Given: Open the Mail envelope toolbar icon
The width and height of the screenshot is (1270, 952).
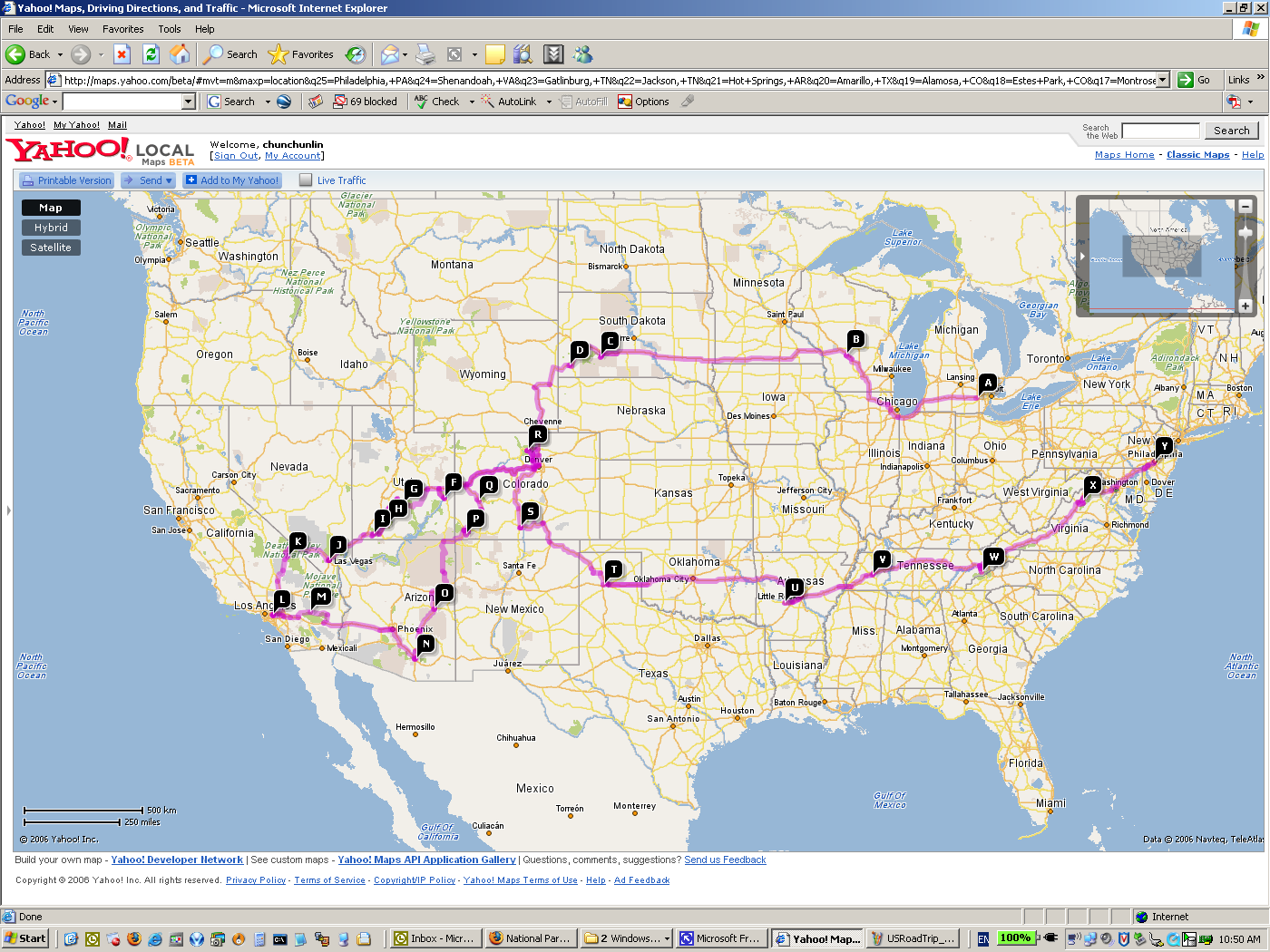Looking at the screenshot, I should 389,54.
